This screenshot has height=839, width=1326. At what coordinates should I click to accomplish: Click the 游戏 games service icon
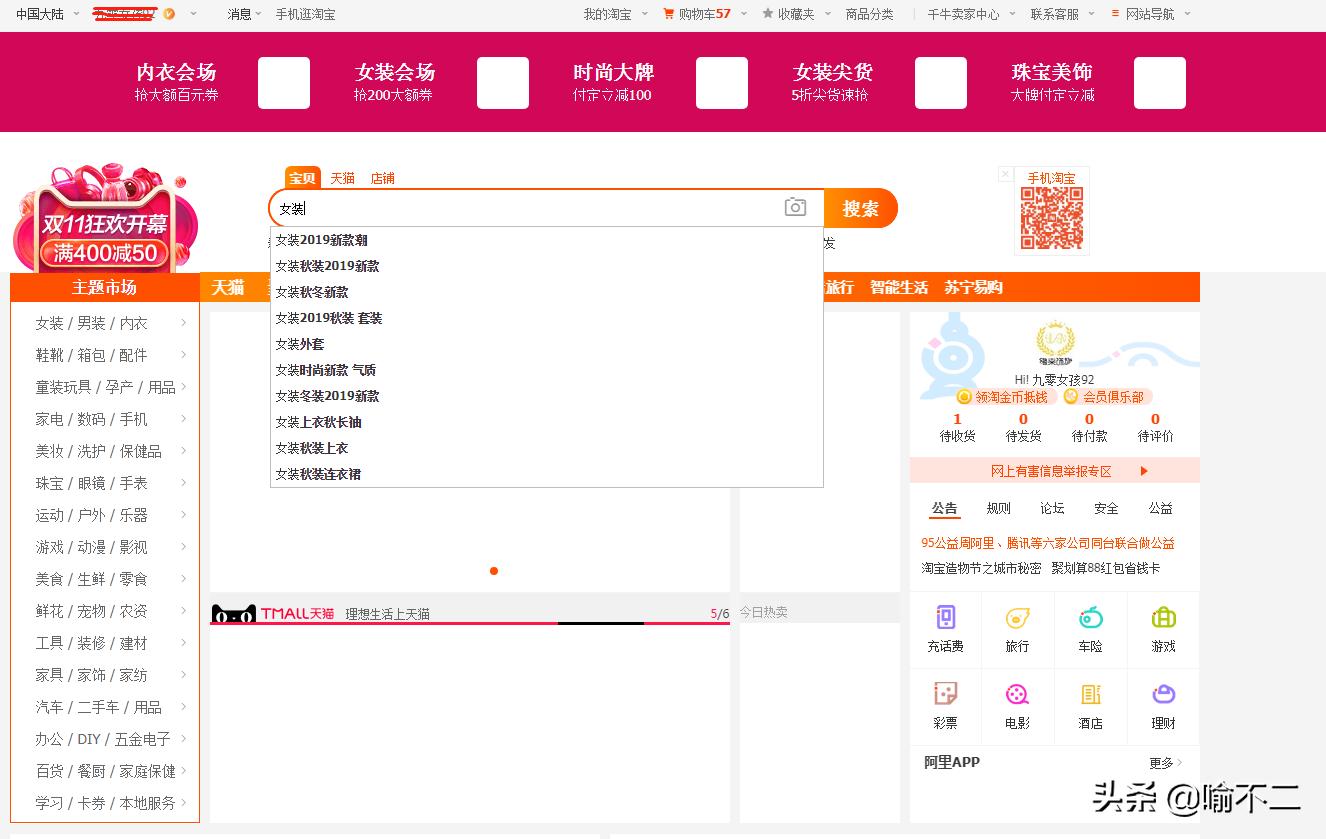[x=1163, y=629]
